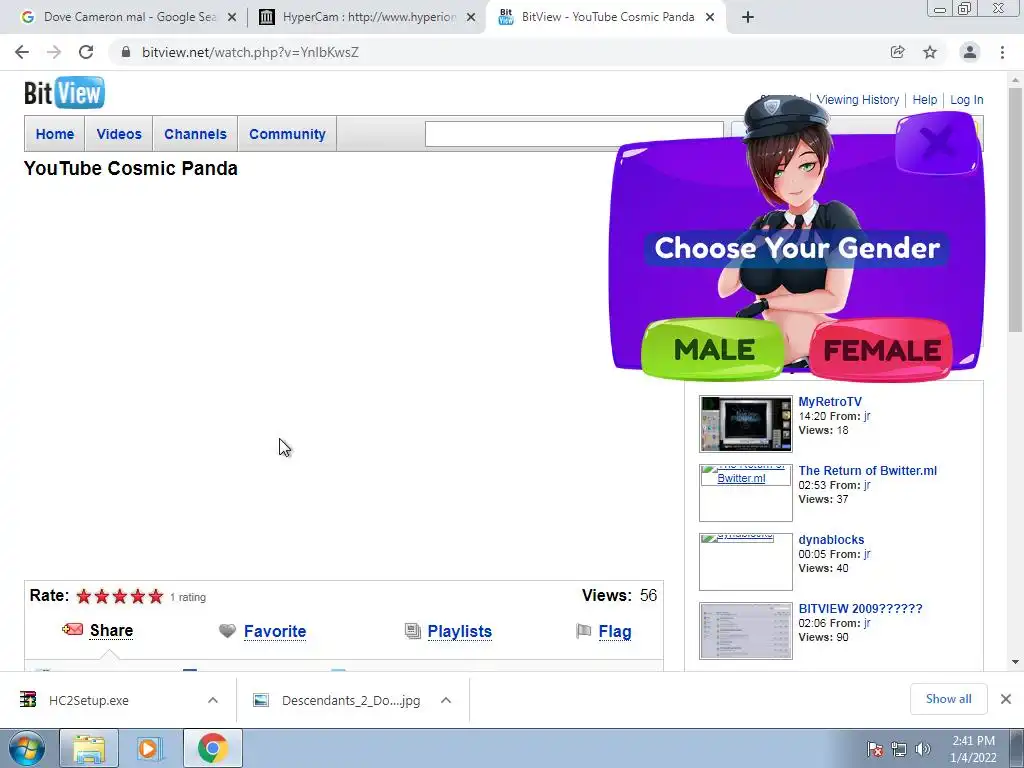Click the MALE button in the ad
1024x768 pixels.
(x=713, y=350)
